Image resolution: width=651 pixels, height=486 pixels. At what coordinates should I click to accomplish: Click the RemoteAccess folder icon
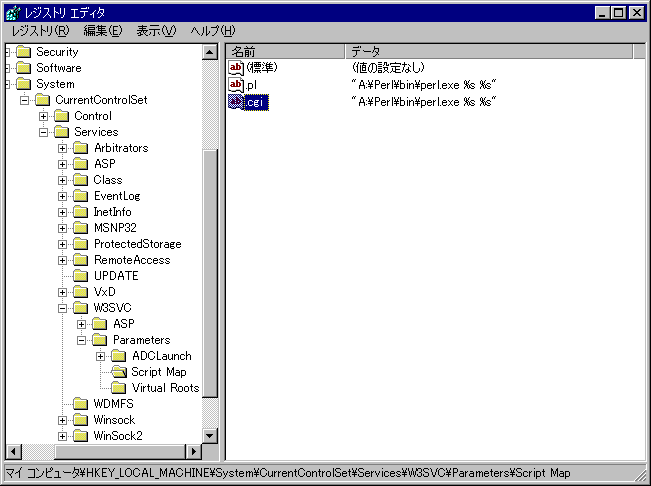pyautogui.click(x=81, y=260)
